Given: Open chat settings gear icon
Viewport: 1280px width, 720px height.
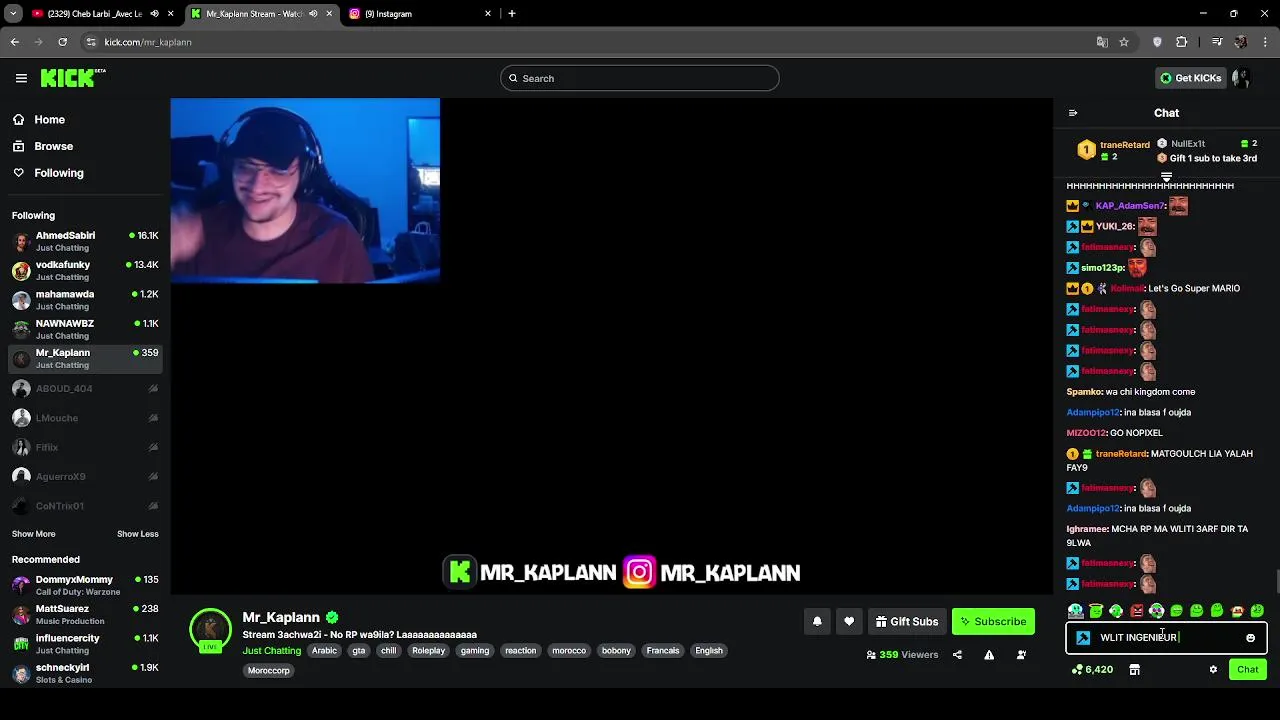Looking at the screenshot, I should 1213,670.
